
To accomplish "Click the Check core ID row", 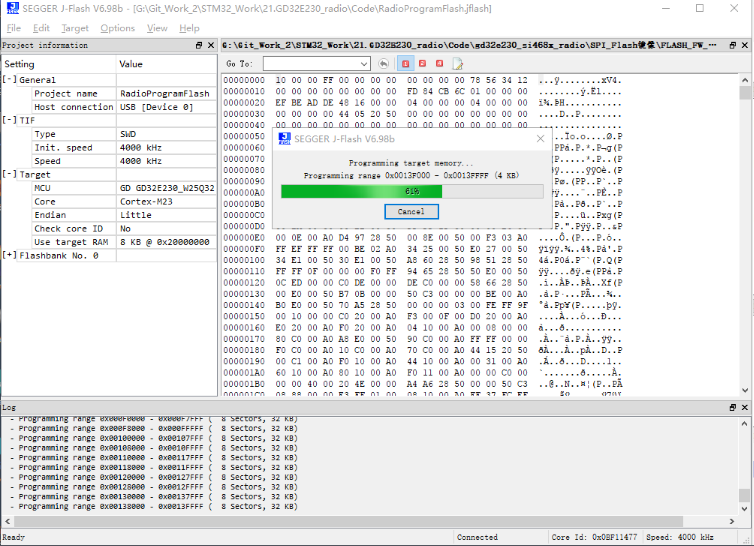I will [109, 229].
